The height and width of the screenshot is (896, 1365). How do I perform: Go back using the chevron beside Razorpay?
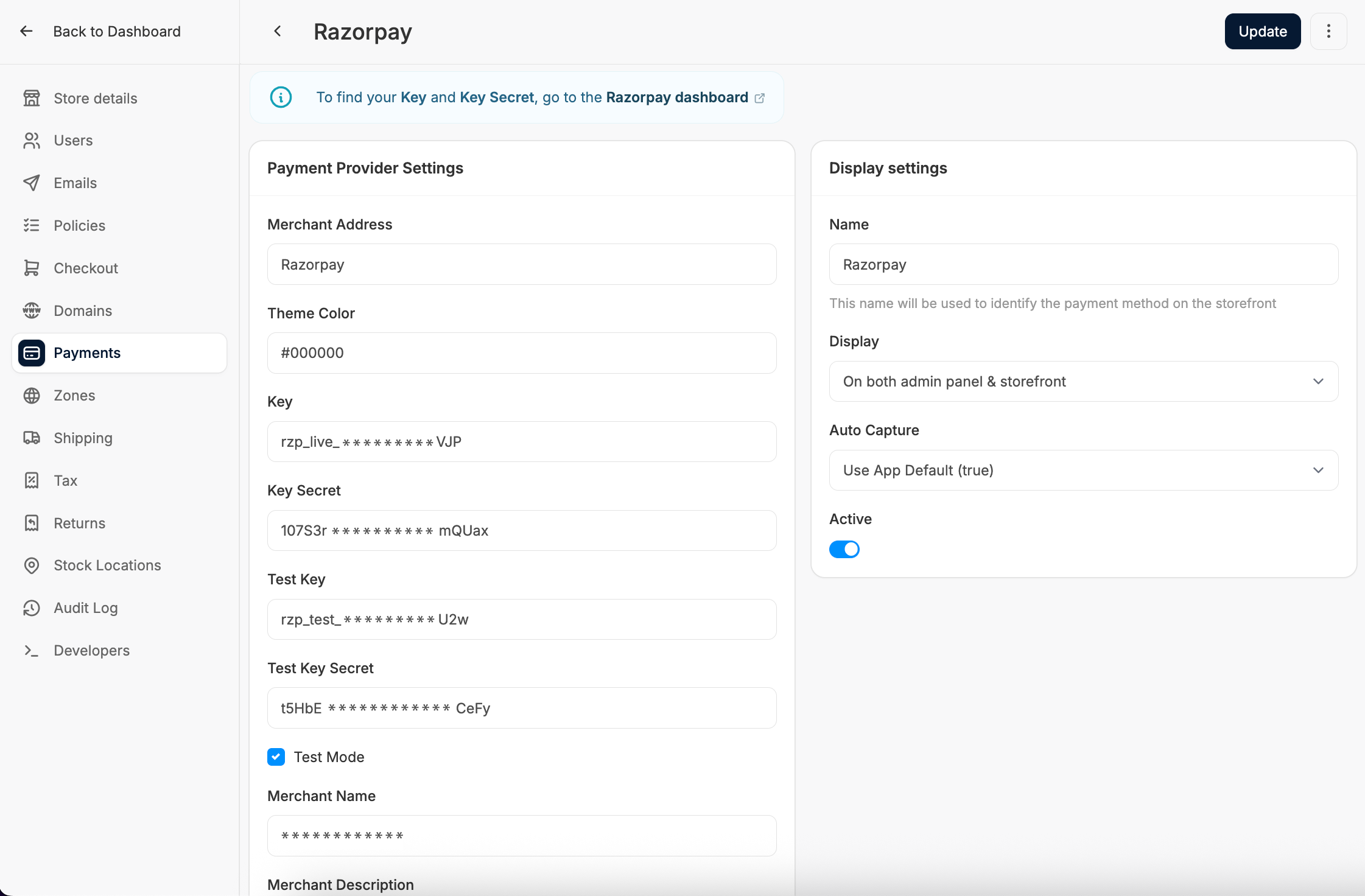[278, 31]
